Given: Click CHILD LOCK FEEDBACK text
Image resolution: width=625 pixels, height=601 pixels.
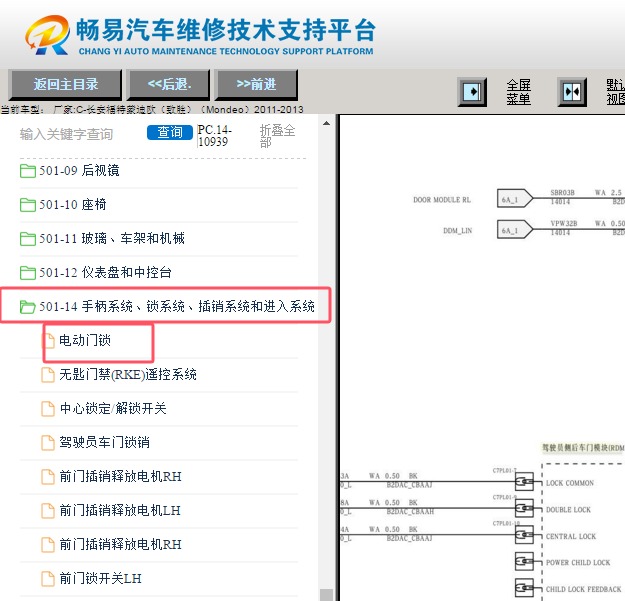Looking at the screenshot, I should coord(583,589).
